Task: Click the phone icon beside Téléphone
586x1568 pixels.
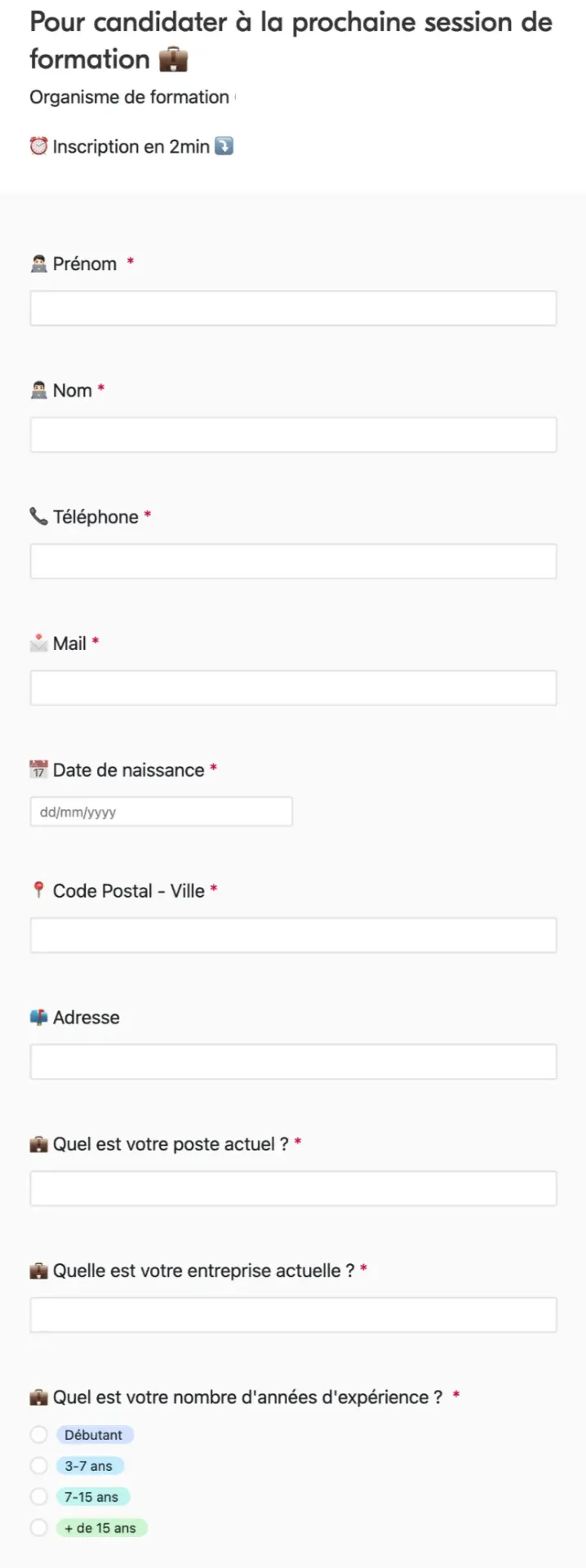Action: (37, 516)
